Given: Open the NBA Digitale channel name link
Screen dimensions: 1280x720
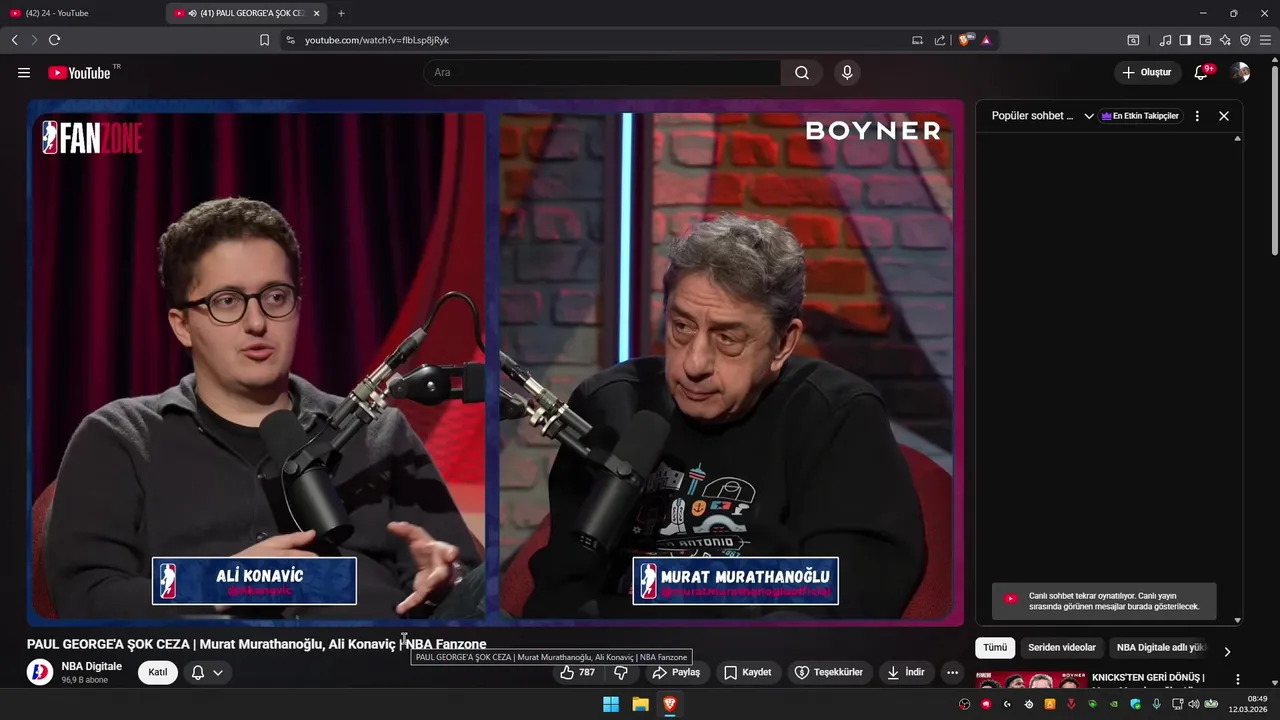Looking at the screenshot, I should point(92,666).
